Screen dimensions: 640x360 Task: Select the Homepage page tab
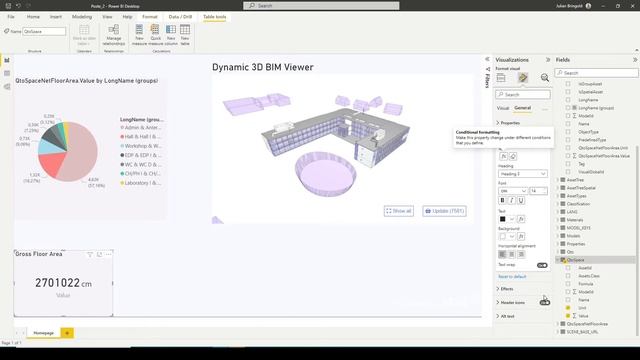coord(44,333)
